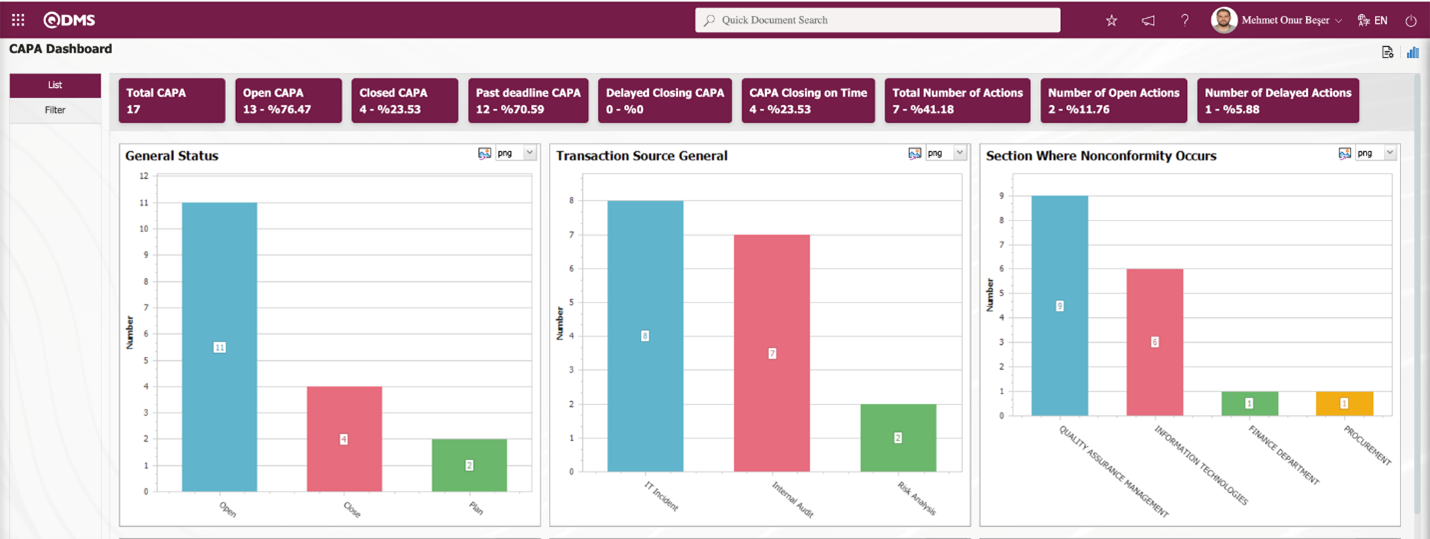The height and width of the screenshot is (539, 1430).
Task: Click Section Where Nonconformity Occurs title
Action: pyautogui.click(x=1101, y=156)
